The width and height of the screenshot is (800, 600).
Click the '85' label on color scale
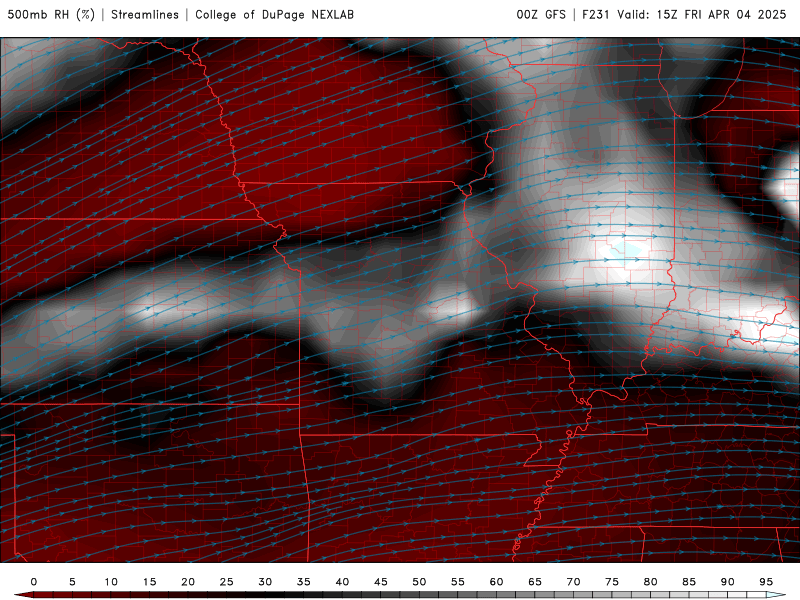tap(689, 582)
